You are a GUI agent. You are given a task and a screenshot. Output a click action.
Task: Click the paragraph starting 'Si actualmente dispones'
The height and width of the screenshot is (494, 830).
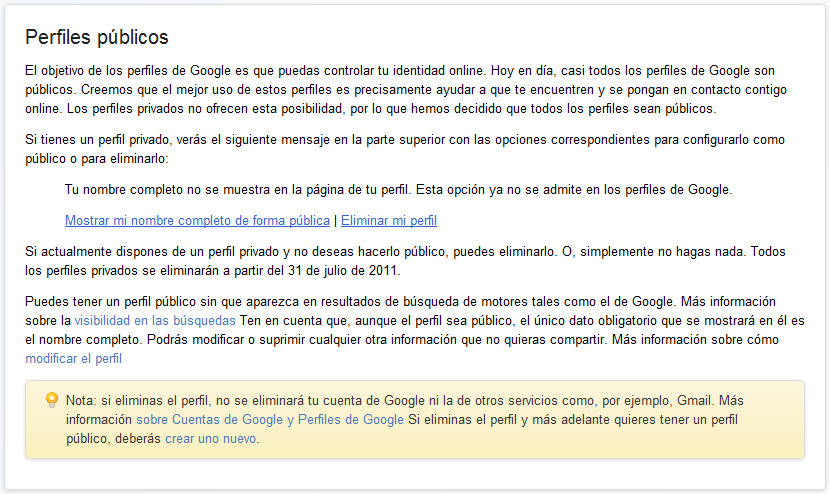coord(405,261)
